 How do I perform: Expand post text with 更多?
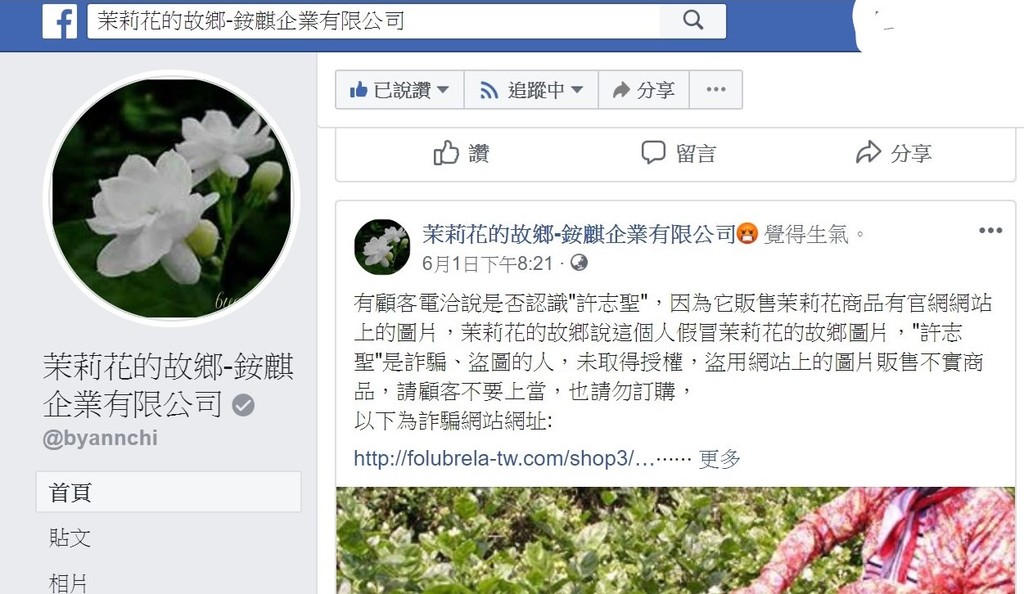pyautogui.click(x=719, y=459)
